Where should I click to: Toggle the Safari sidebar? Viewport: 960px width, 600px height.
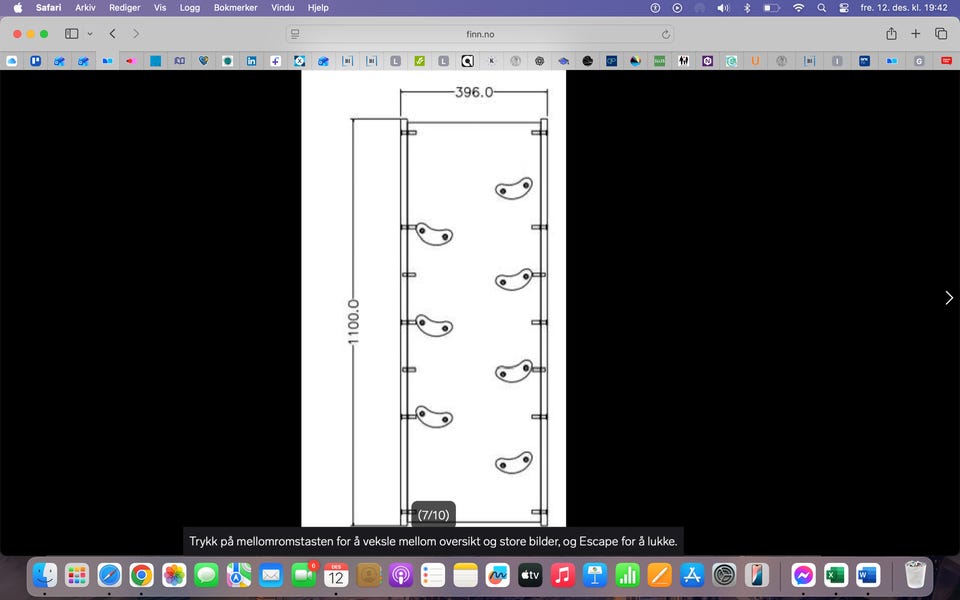72,34
